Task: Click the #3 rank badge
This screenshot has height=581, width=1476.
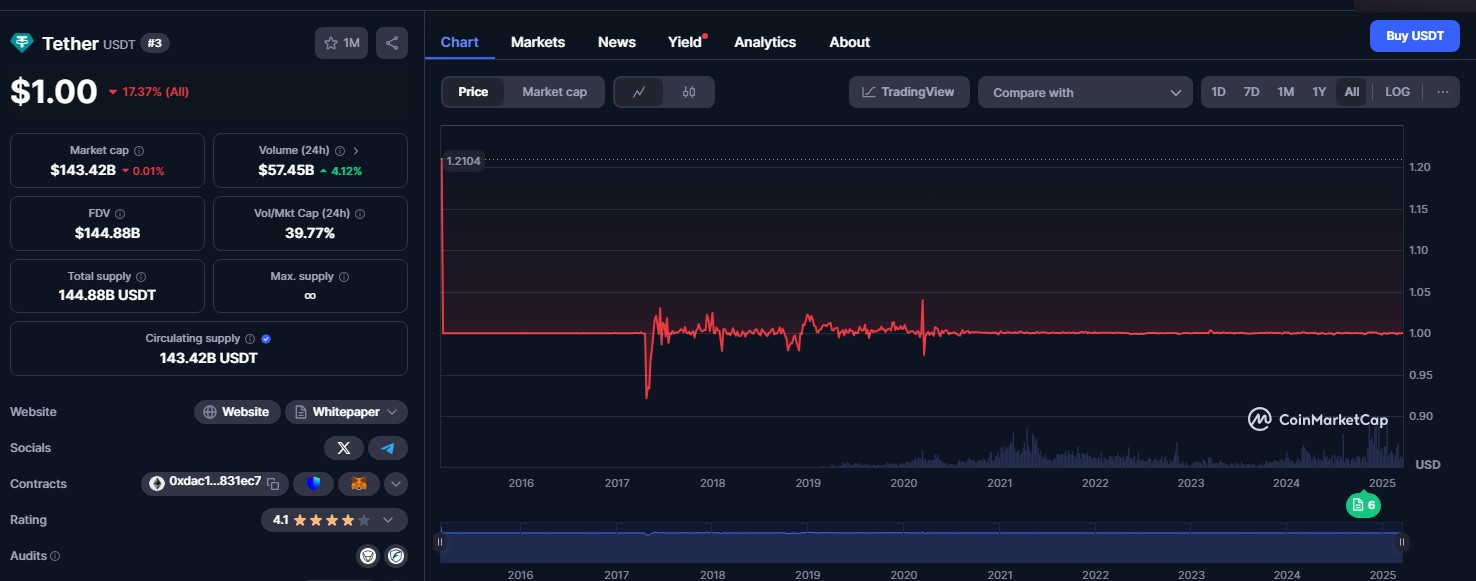Action: (154, 43)
